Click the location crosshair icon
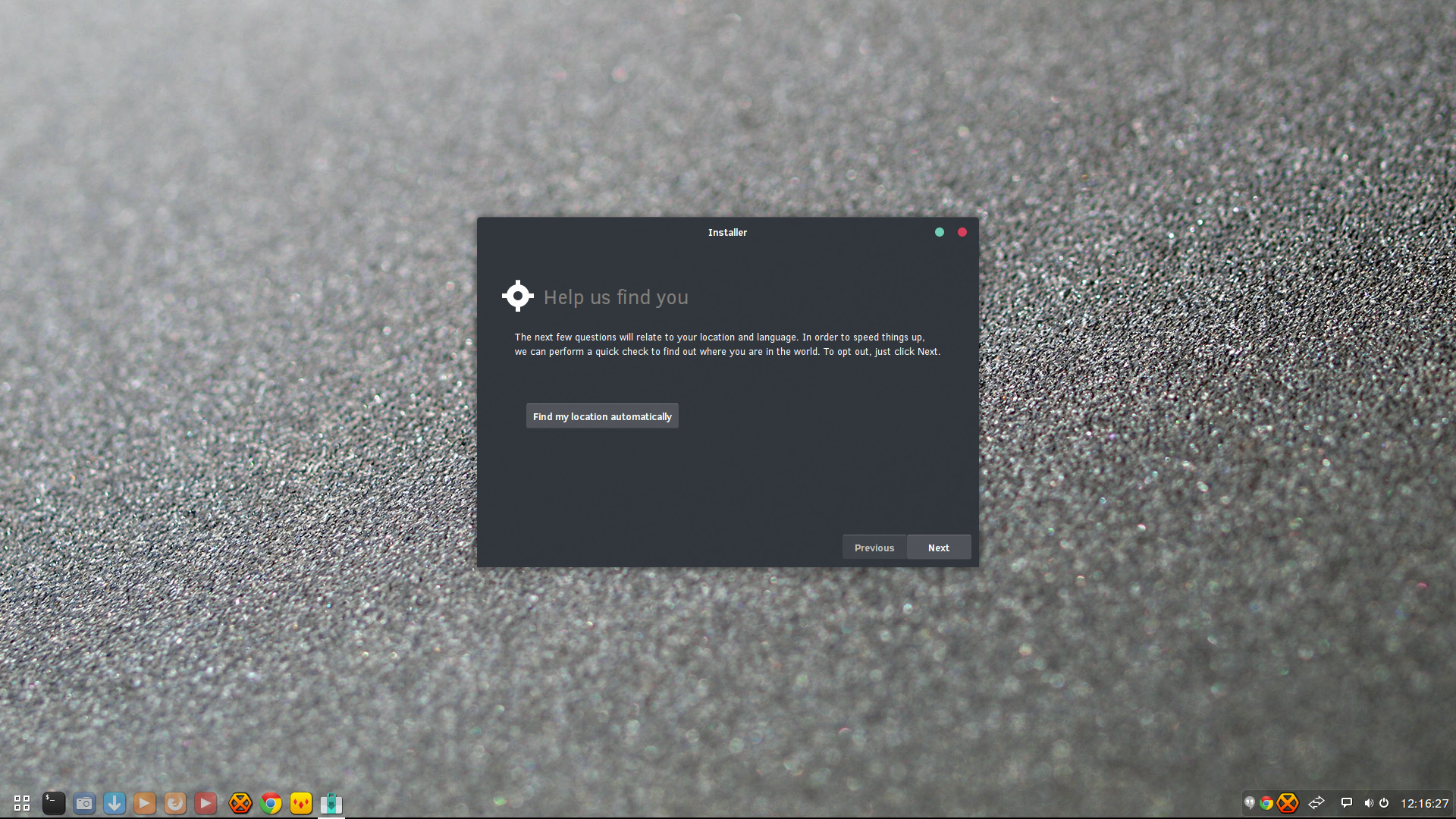The image size is (1456, 819). 518,296
